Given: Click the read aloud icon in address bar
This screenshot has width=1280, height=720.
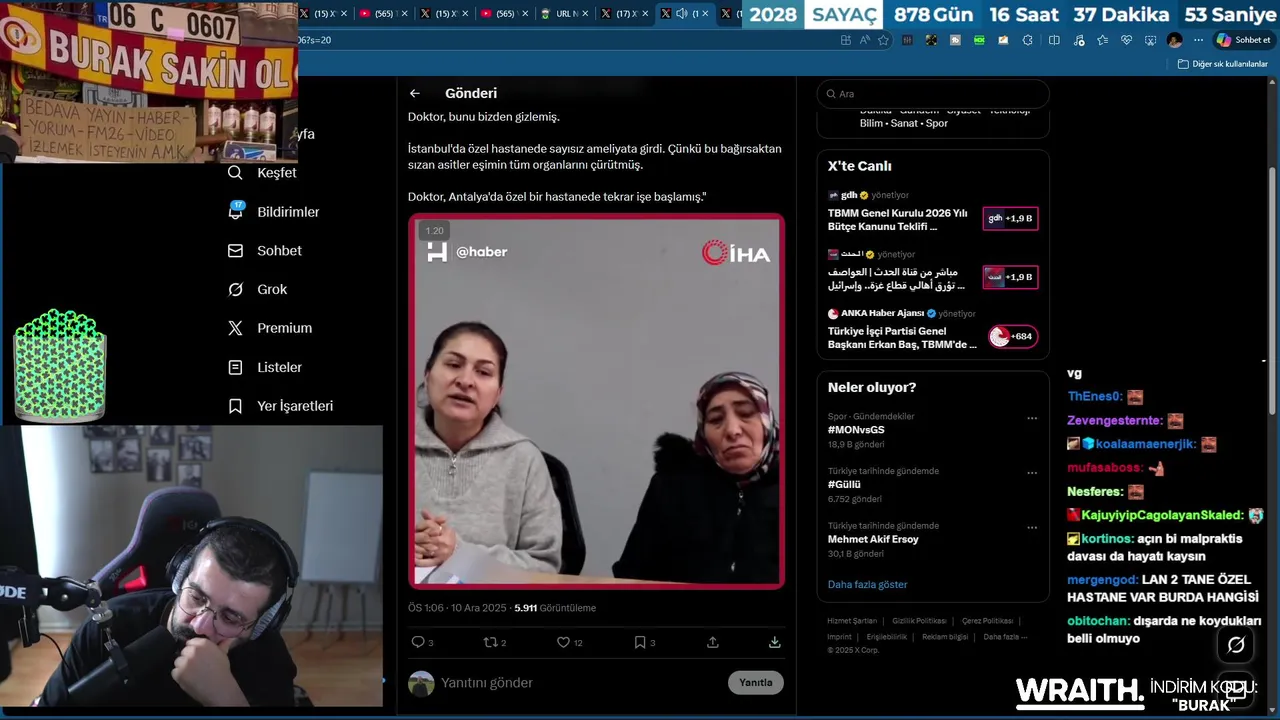Looking at the screenshot, I should click(x=864, y=40).
